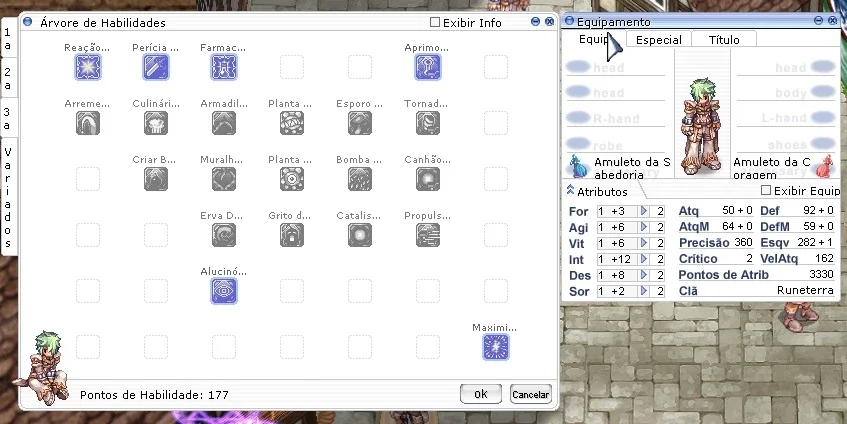Select the Esporo skill icon

(360, 123)
